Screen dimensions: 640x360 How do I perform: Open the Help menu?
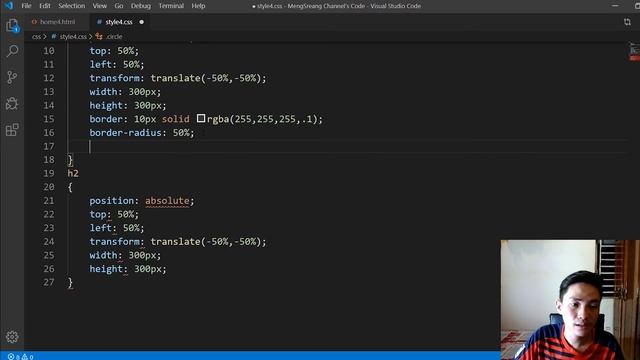tap(198, 6)
